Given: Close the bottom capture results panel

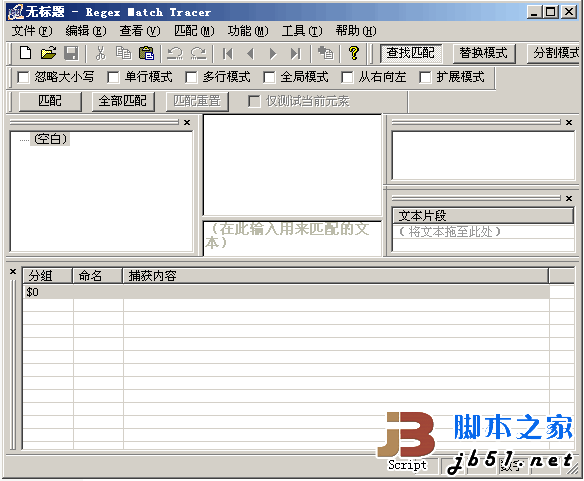Looking at the screenshot, I should click(13, 271).
